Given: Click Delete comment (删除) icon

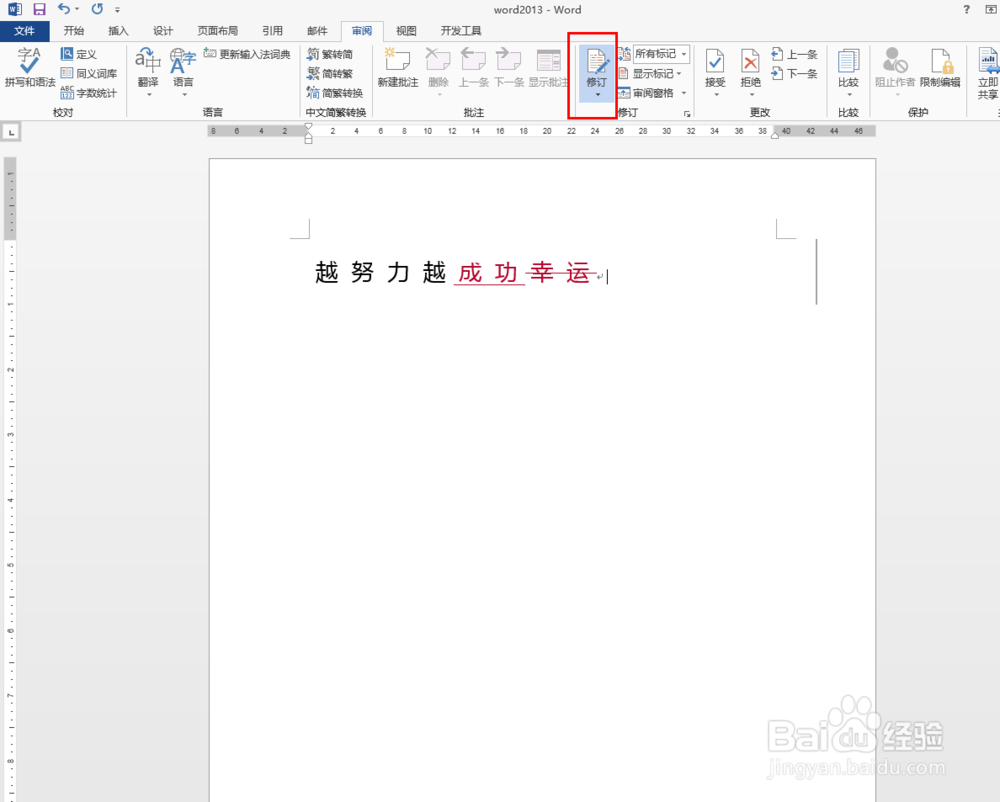Looking at the screenshot, I should click(x=438, y=61).
